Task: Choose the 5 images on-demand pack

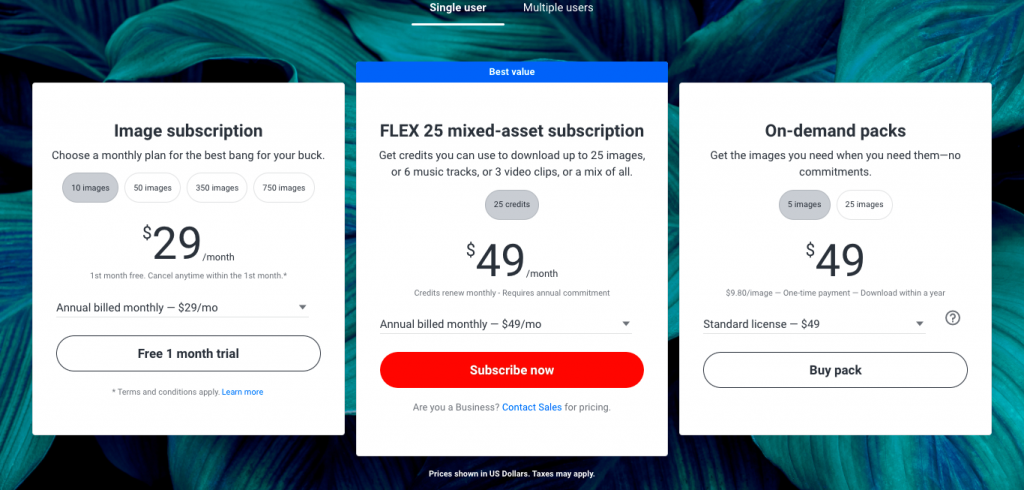Action: (804, 205)
